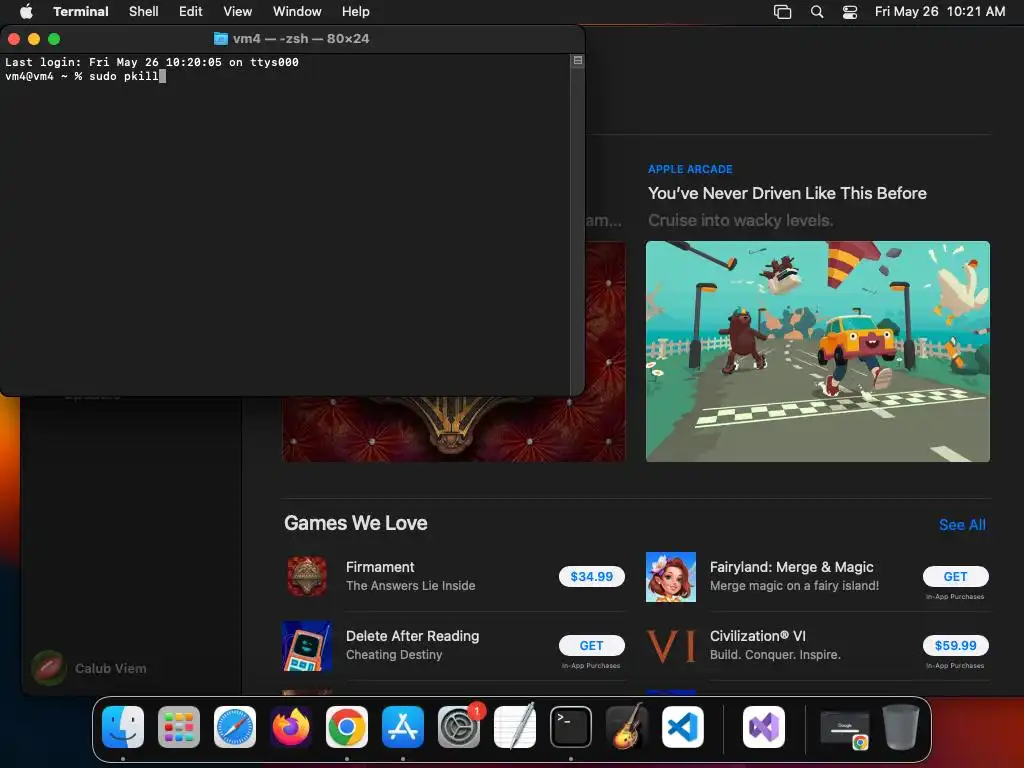Get Fairyland: Merge & Magic
The height and width of the screenshot is (768, 1024).
[955, 577]
